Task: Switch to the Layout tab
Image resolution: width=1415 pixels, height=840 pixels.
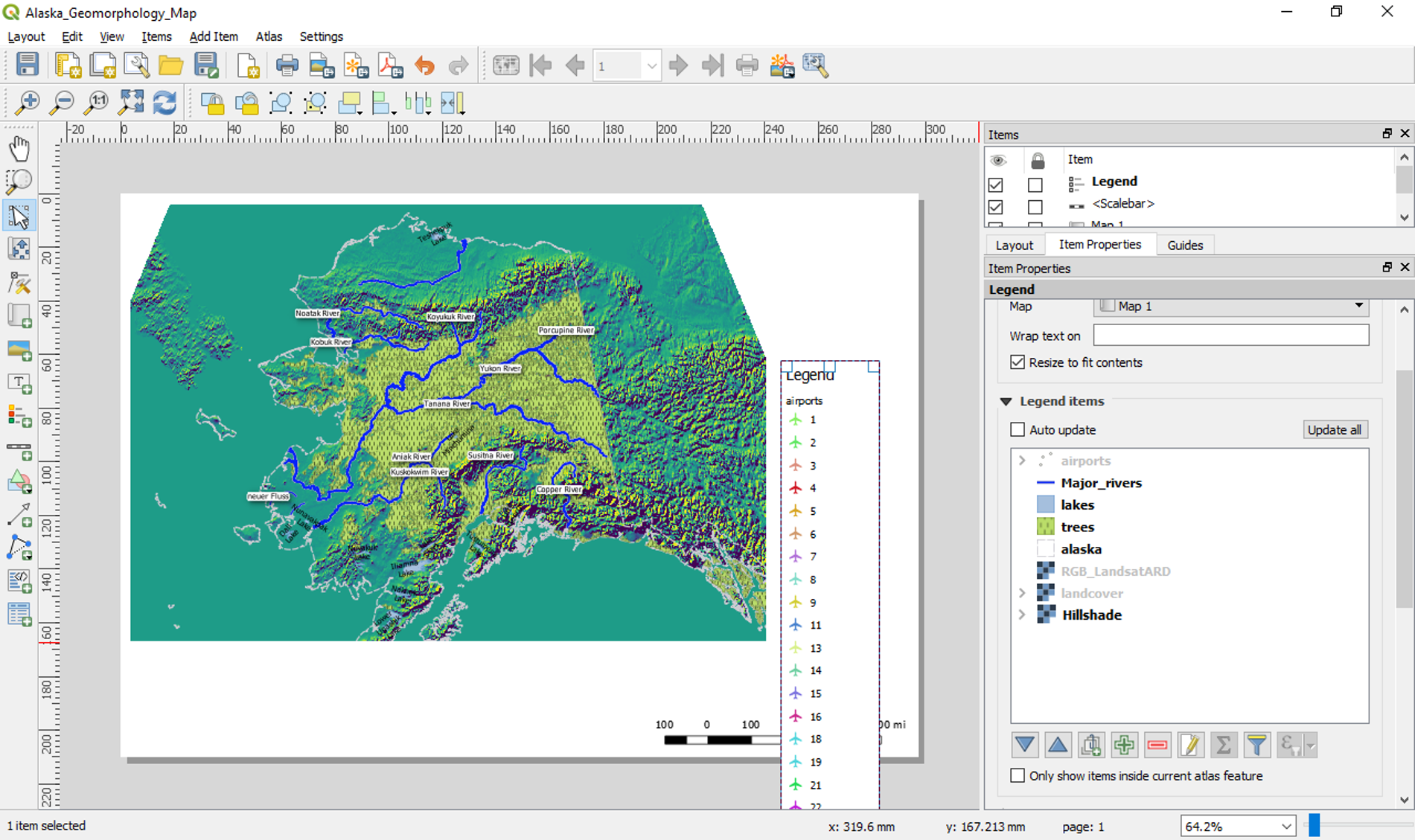Action: click(1014, 245)
